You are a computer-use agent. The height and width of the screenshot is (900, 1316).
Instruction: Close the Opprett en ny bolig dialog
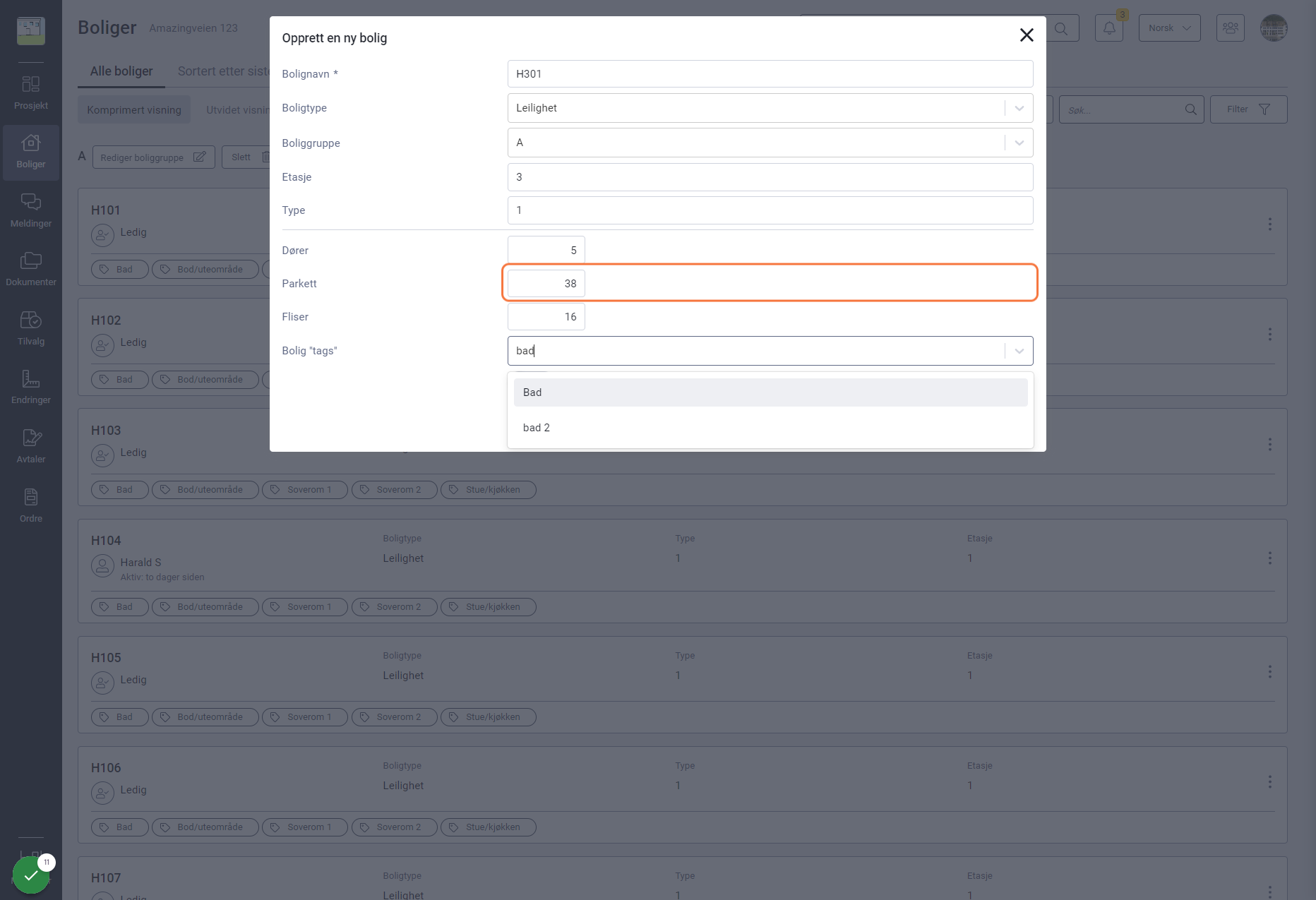pos(1027,35)
